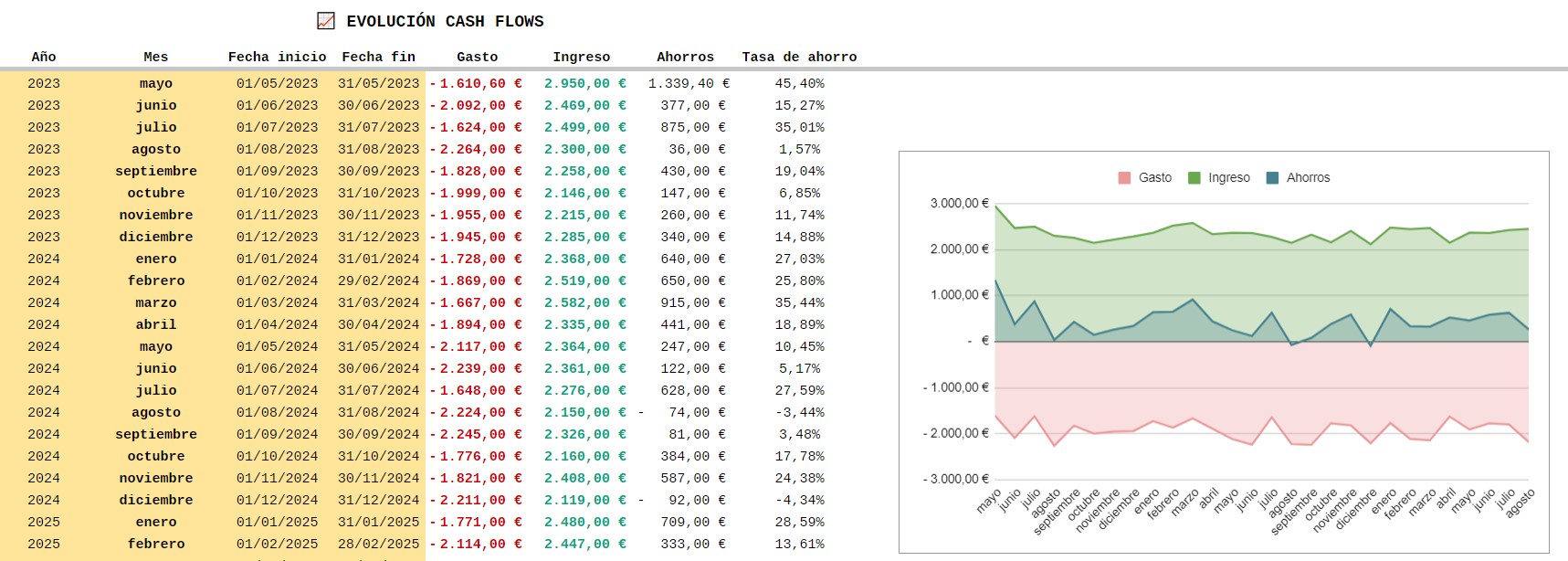This screenshot has height=561, width=1568.
Task: Click the Tasa de ahorro header
Action: pos(799,57)
